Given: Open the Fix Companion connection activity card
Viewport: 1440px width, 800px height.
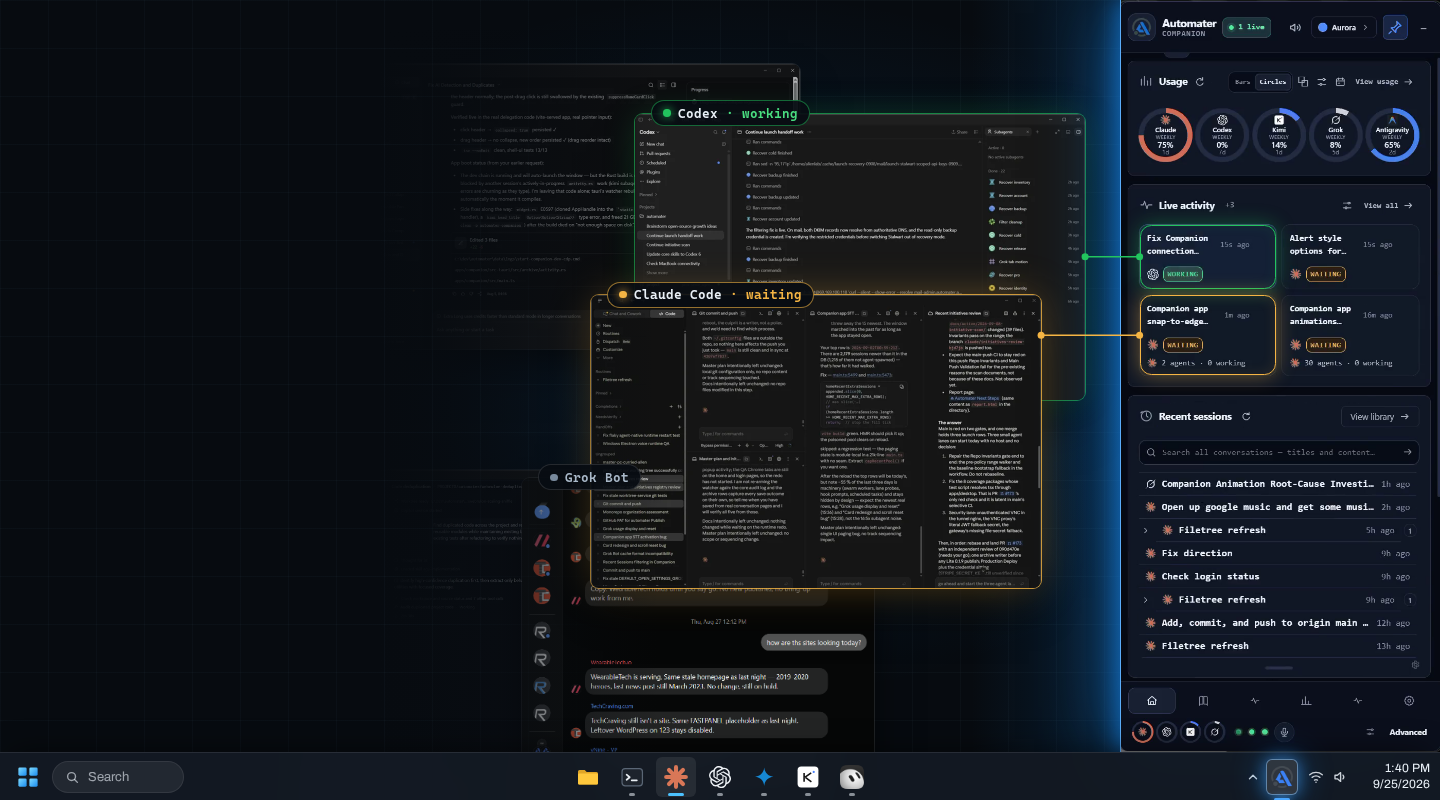Looking at the screenshot, I should (x=1208, y=257).
